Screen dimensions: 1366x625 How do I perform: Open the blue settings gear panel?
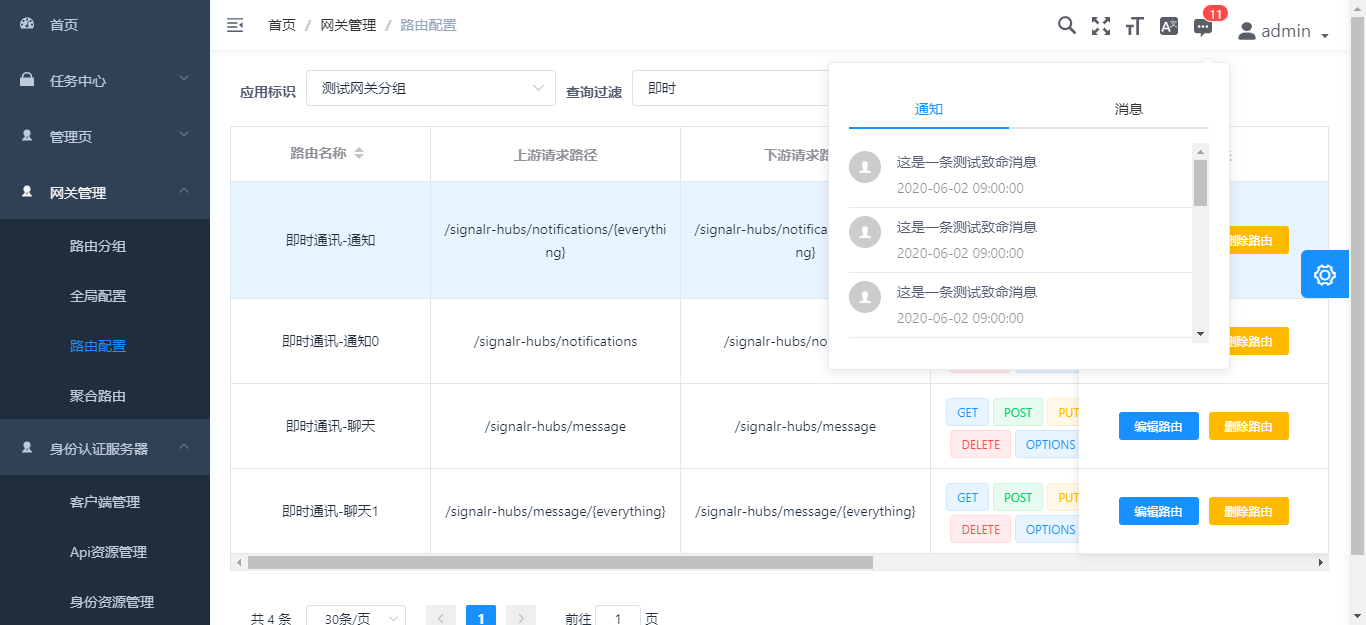1324,274
